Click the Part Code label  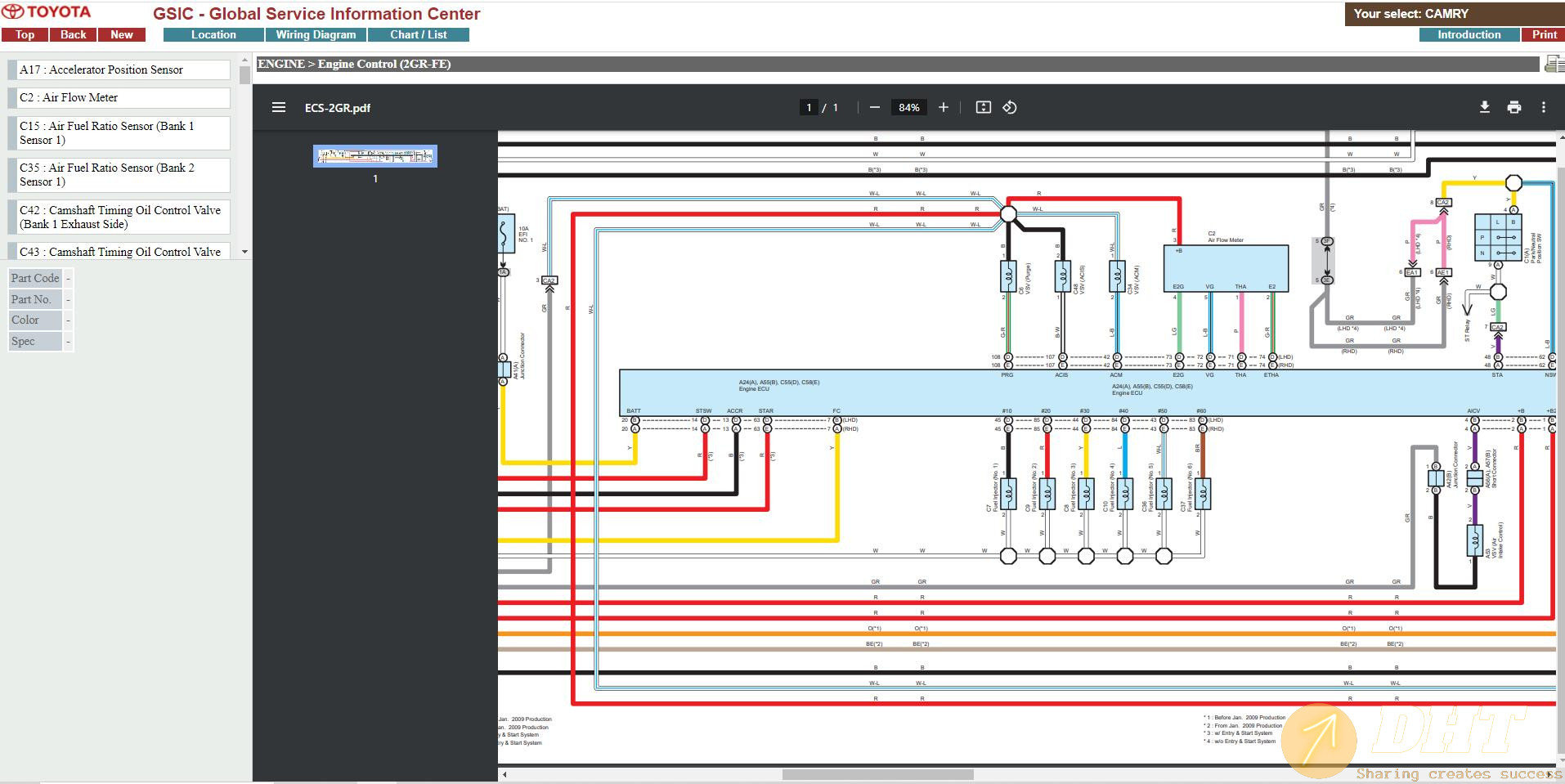coord(35,278)
